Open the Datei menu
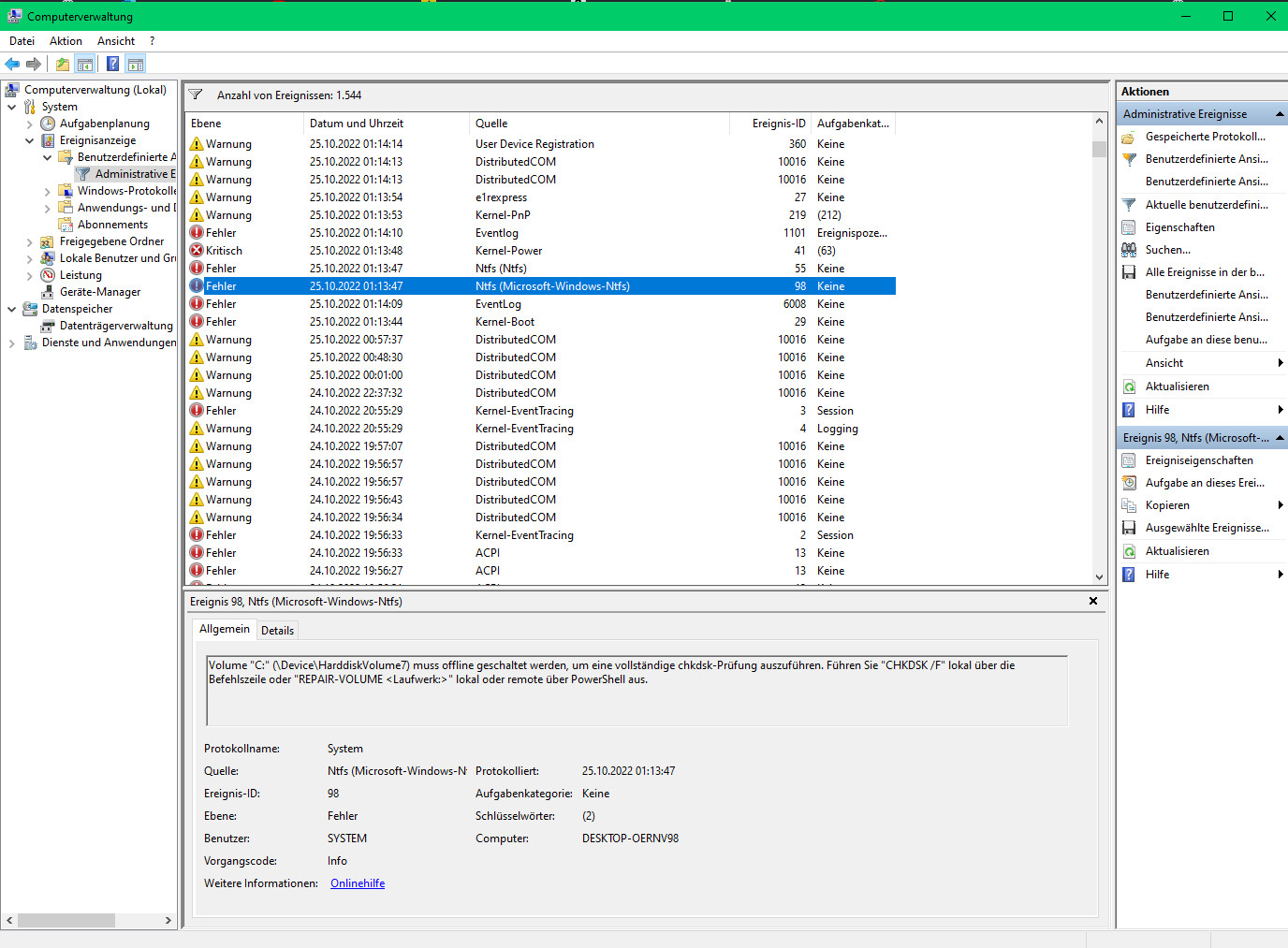1288x948 pixels. point(22,41)
